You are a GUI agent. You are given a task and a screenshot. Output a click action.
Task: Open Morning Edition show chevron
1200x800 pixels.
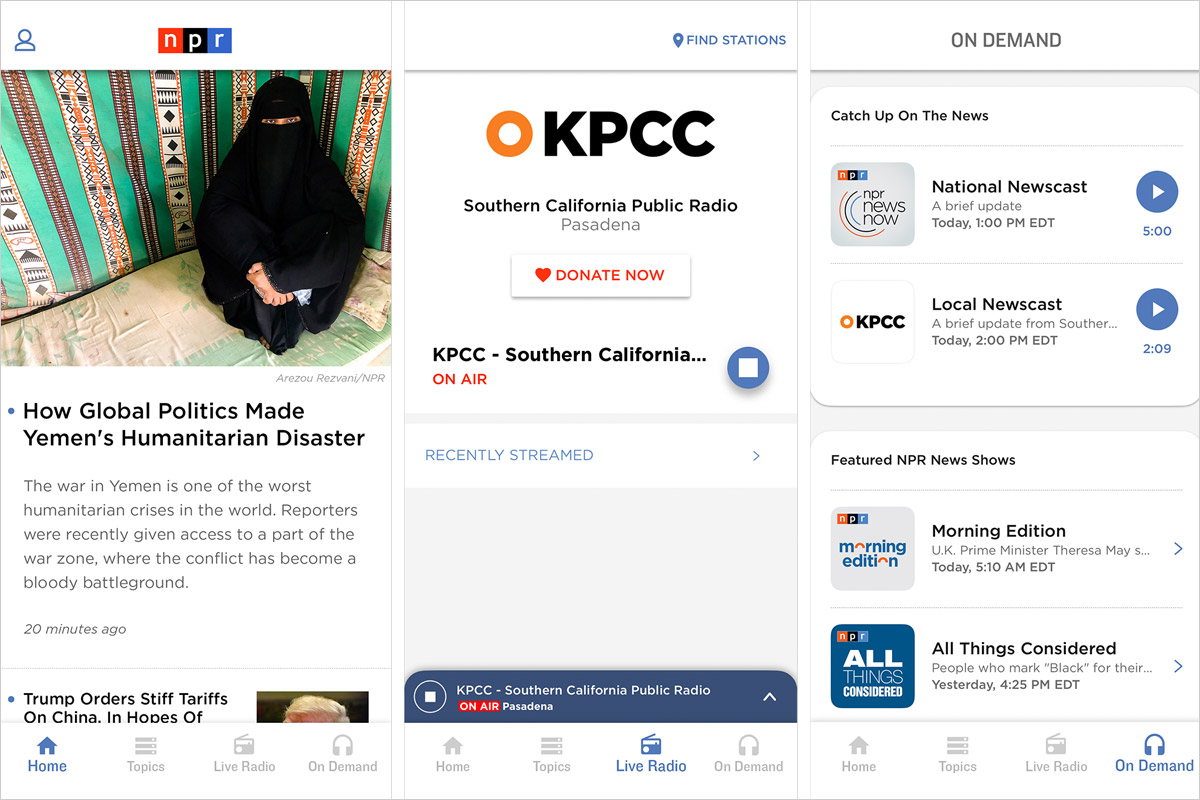coord(1178,549)
